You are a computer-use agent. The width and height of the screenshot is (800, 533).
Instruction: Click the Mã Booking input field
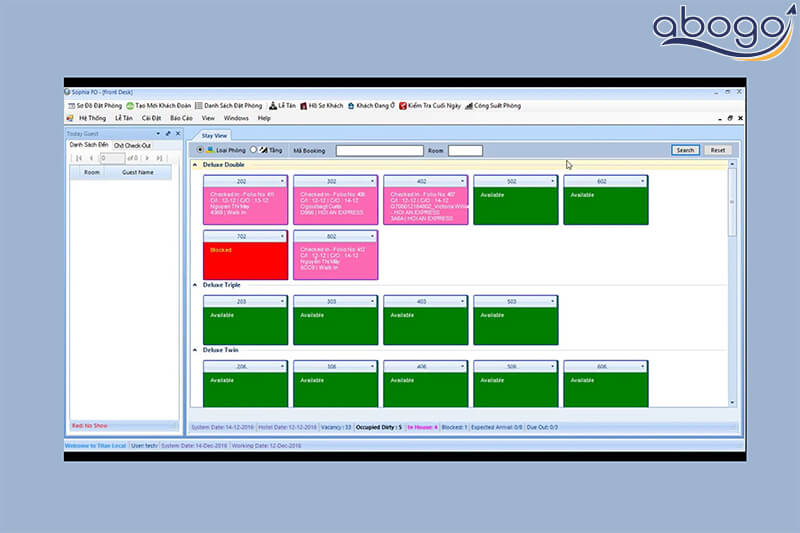(379, 150)
